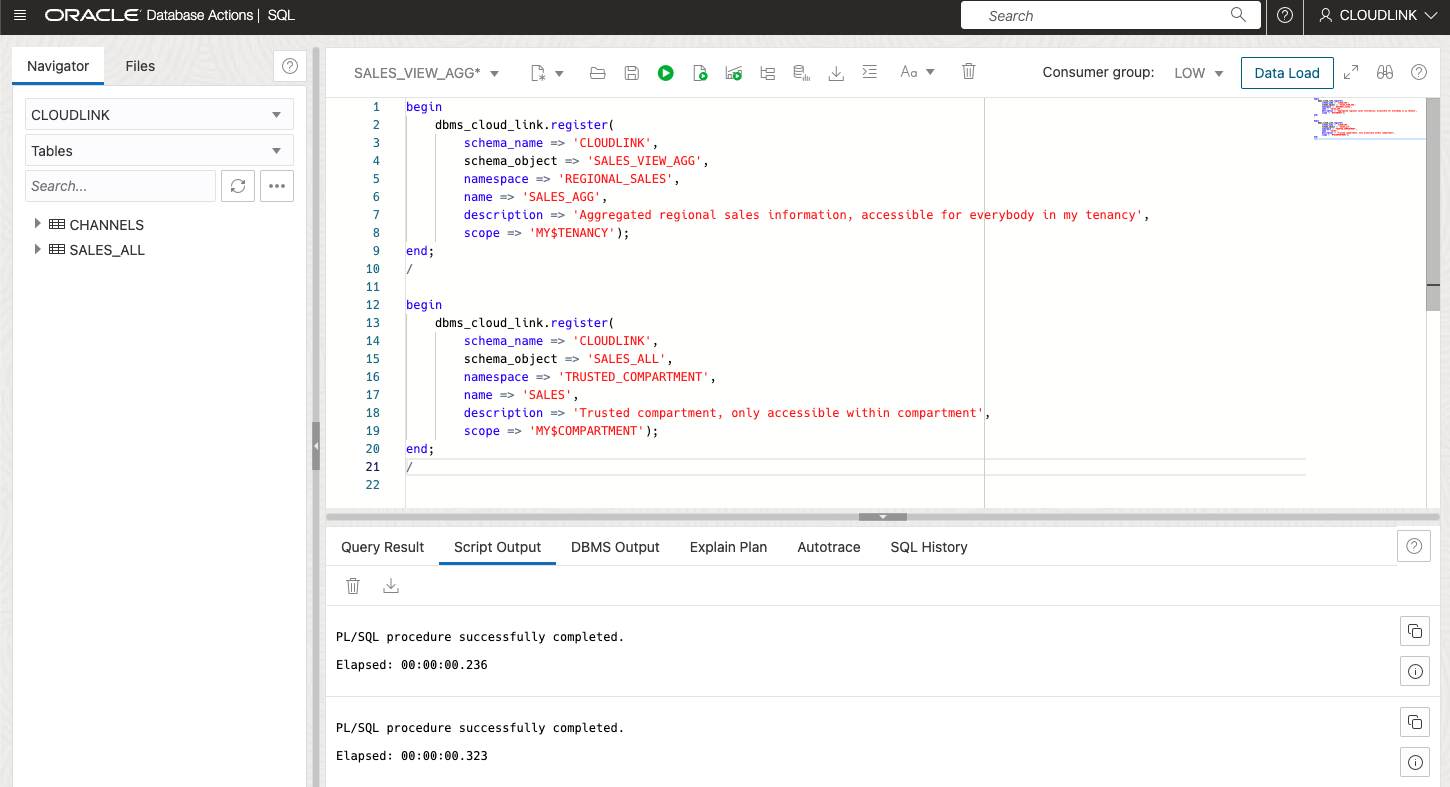The width and height of the screenshot is (1450, 787).
Task: Clear the worksheet with trash icon
Action: click(x=968, y=71)
